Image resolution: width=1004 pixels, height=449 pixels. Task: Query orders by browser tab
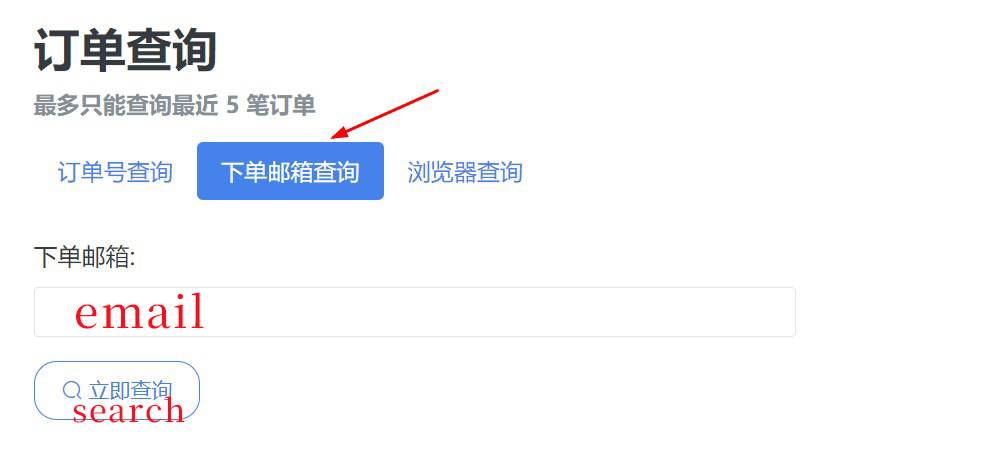point(465,172)
